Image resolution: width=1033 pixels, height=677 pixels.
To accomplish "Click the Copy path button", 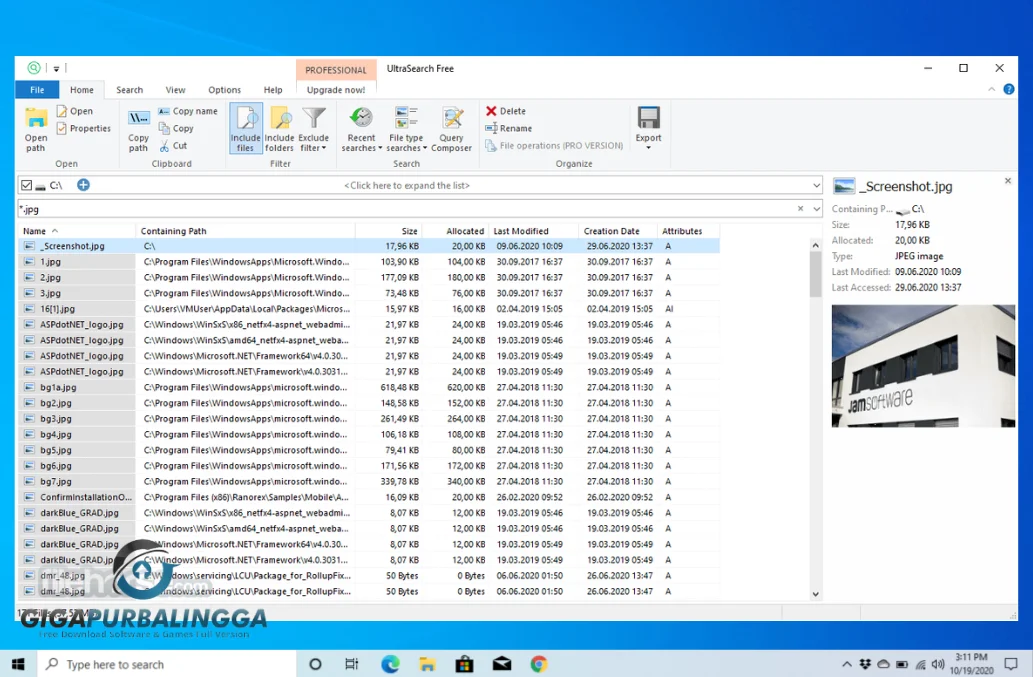I will pyautogui.click(x=138, y=130).
